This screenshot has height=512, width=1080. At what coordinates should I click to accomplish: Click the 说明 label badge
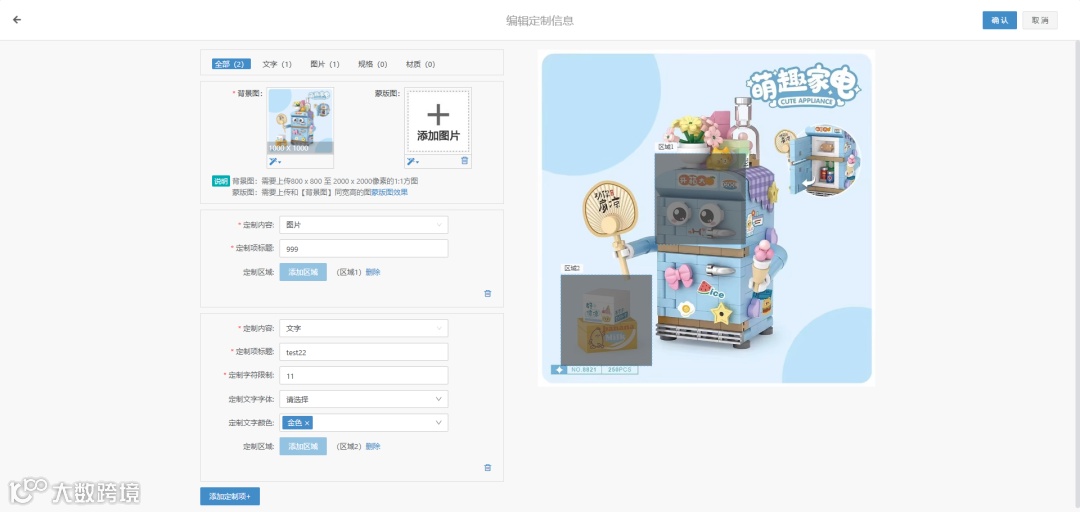coord(220,181)
